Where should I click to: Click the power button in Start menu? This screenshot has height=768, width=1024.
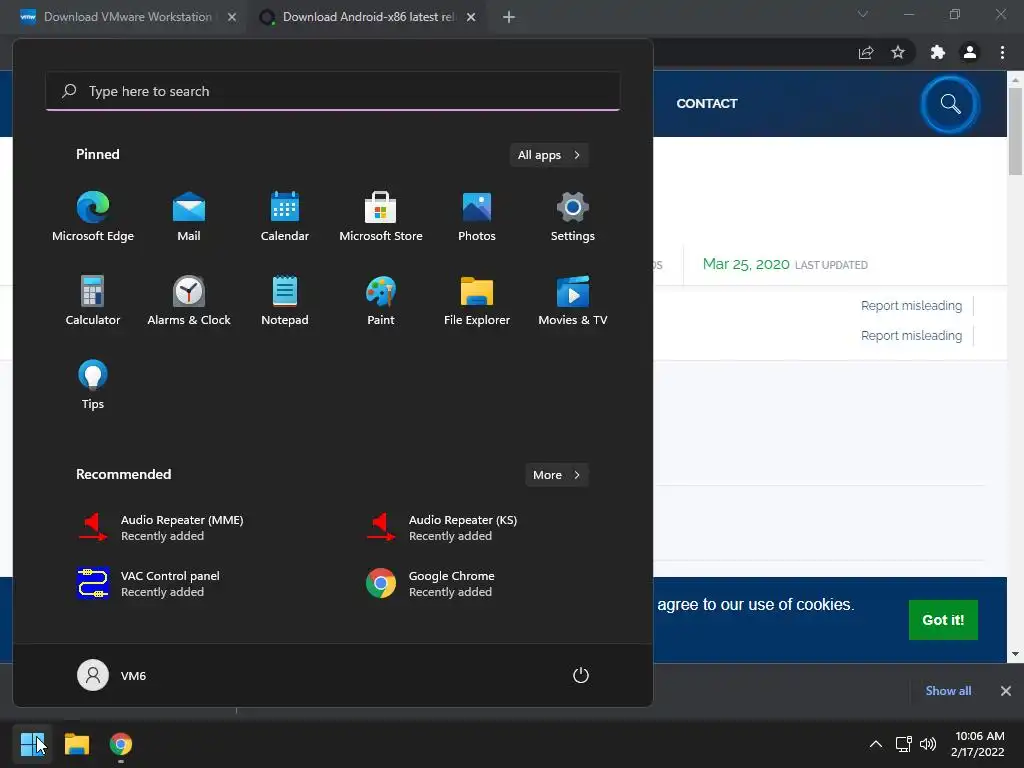[x=581, y=675]
